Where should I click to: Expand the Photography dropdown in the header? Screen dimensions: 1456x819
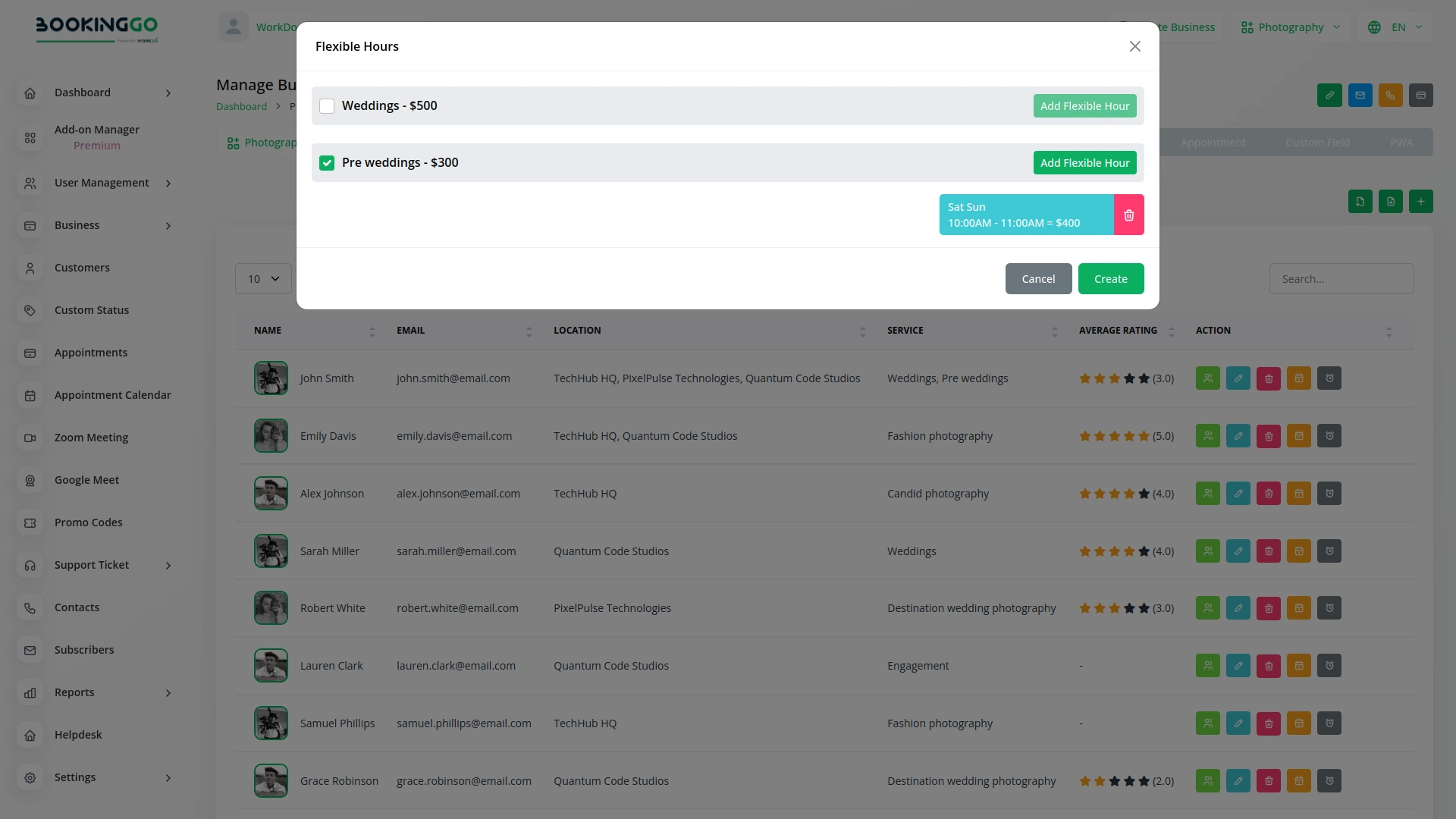click(x=1289, y=27)
